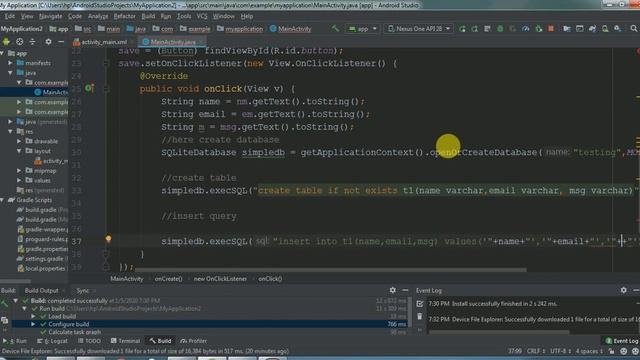This screenshot has width=640, height=360.
Task: Open Build panel settings gear
Action: click(393, 290)
